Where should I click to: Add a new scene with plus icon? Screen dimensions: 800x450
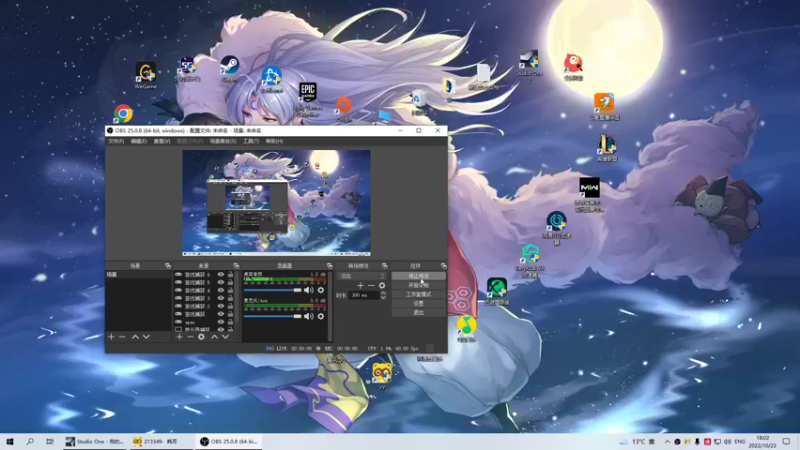coord(111,337)
